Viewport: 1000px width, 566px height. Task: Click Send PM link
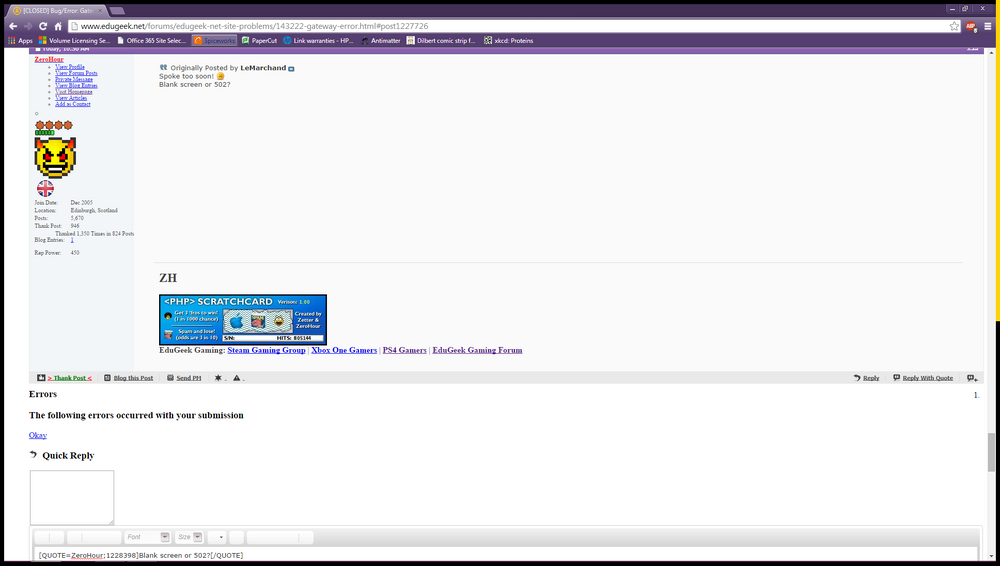[189, 378]
